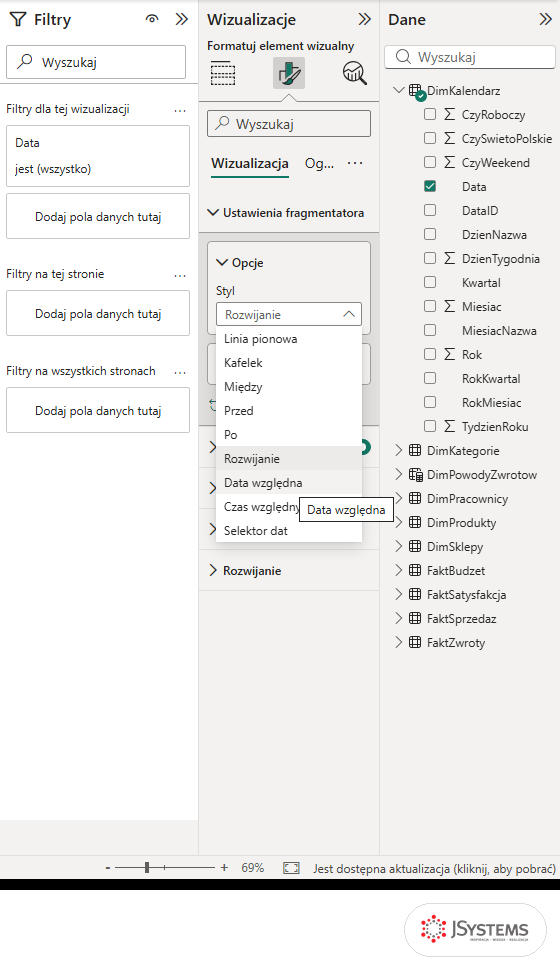560x970 pixels.
Task: Select the Format visual paintbrush icon
Action: [289, 73]
